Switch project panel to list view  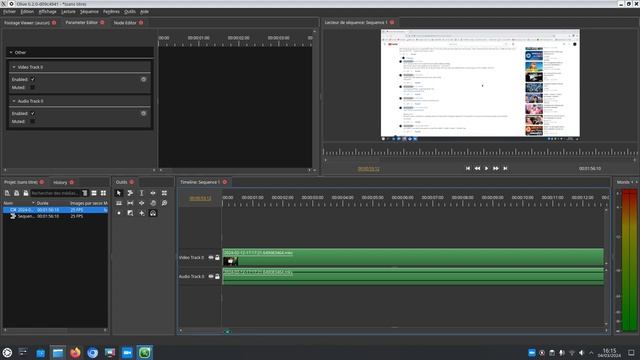94,193
